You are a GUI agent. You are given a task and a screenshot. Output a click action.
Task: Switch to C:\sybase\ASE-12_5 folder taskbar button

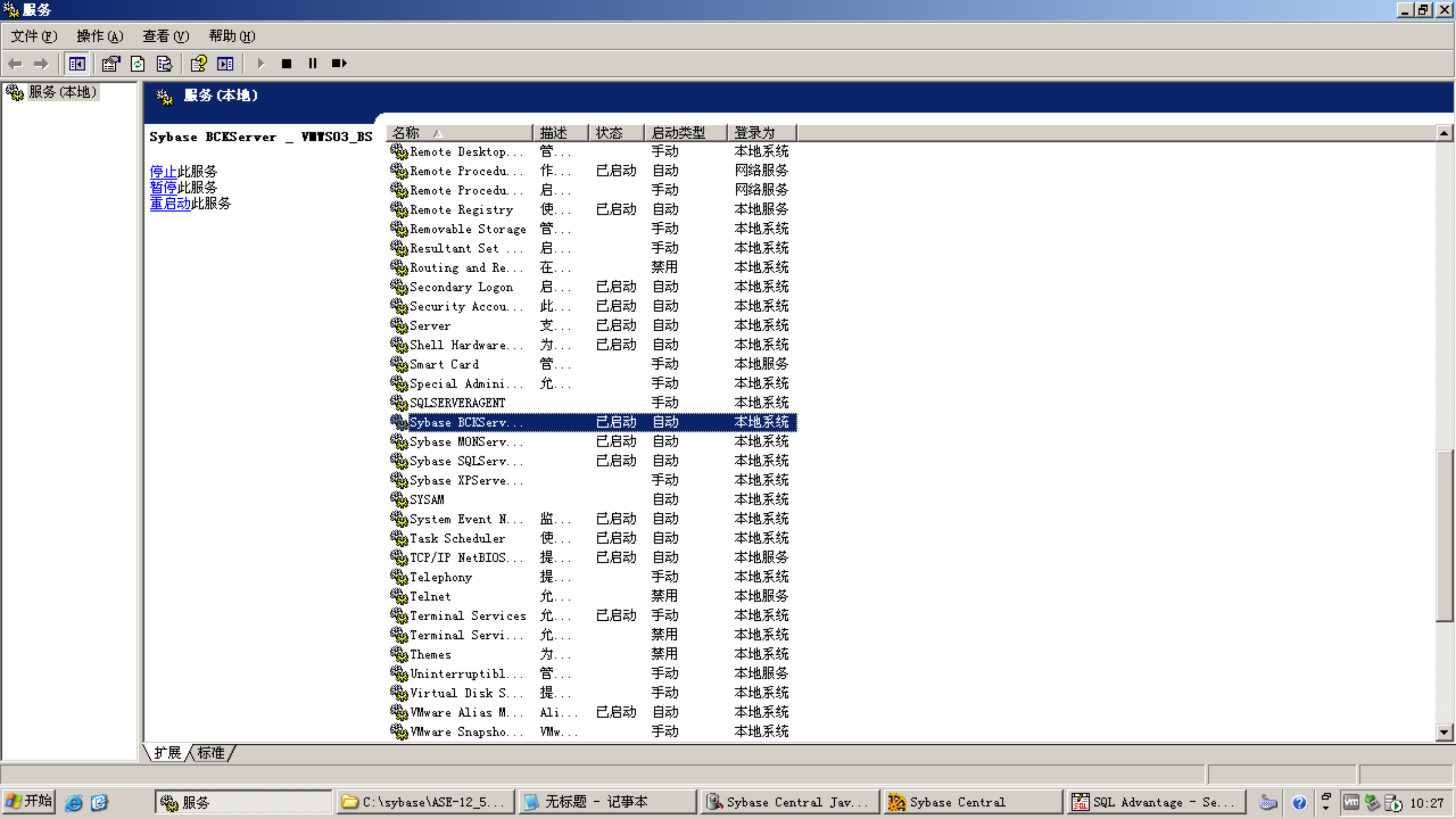click(x=426, y=803)
